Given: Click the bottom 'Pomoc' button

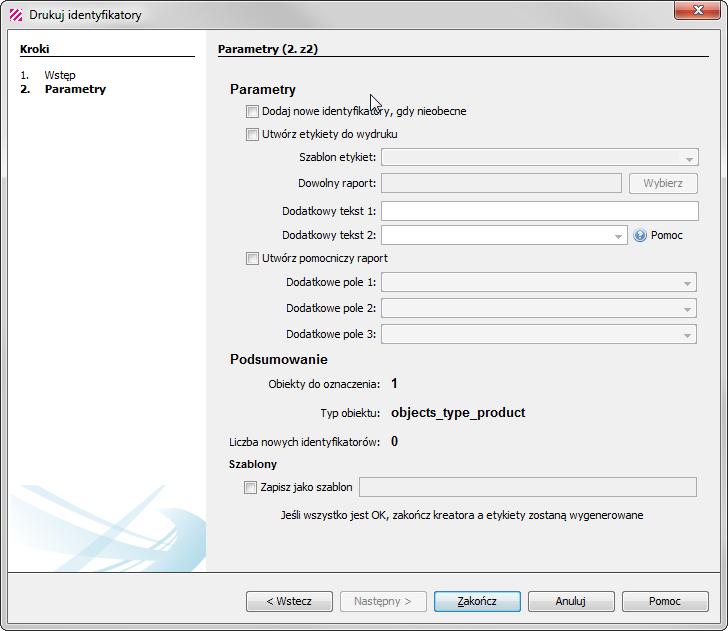Looking at the screenshot, I should (x=665, y=601).
